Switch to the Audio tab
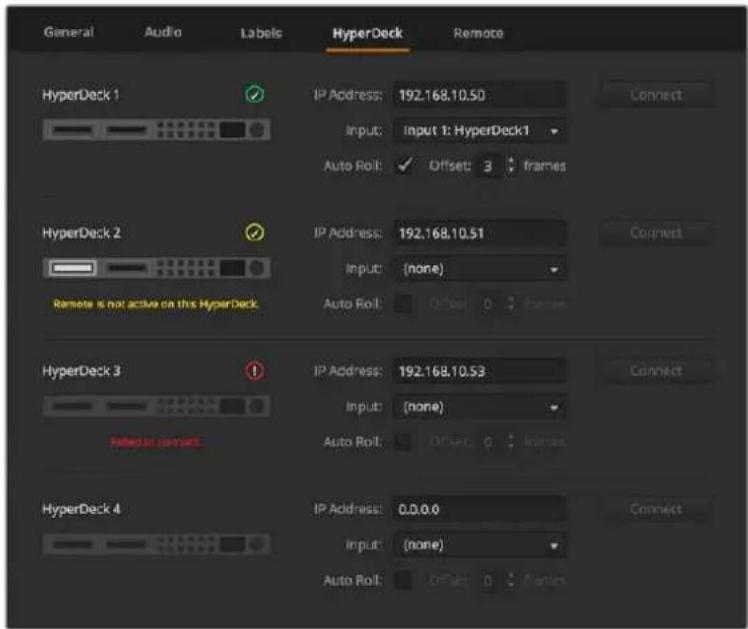 tap(163, 32)
